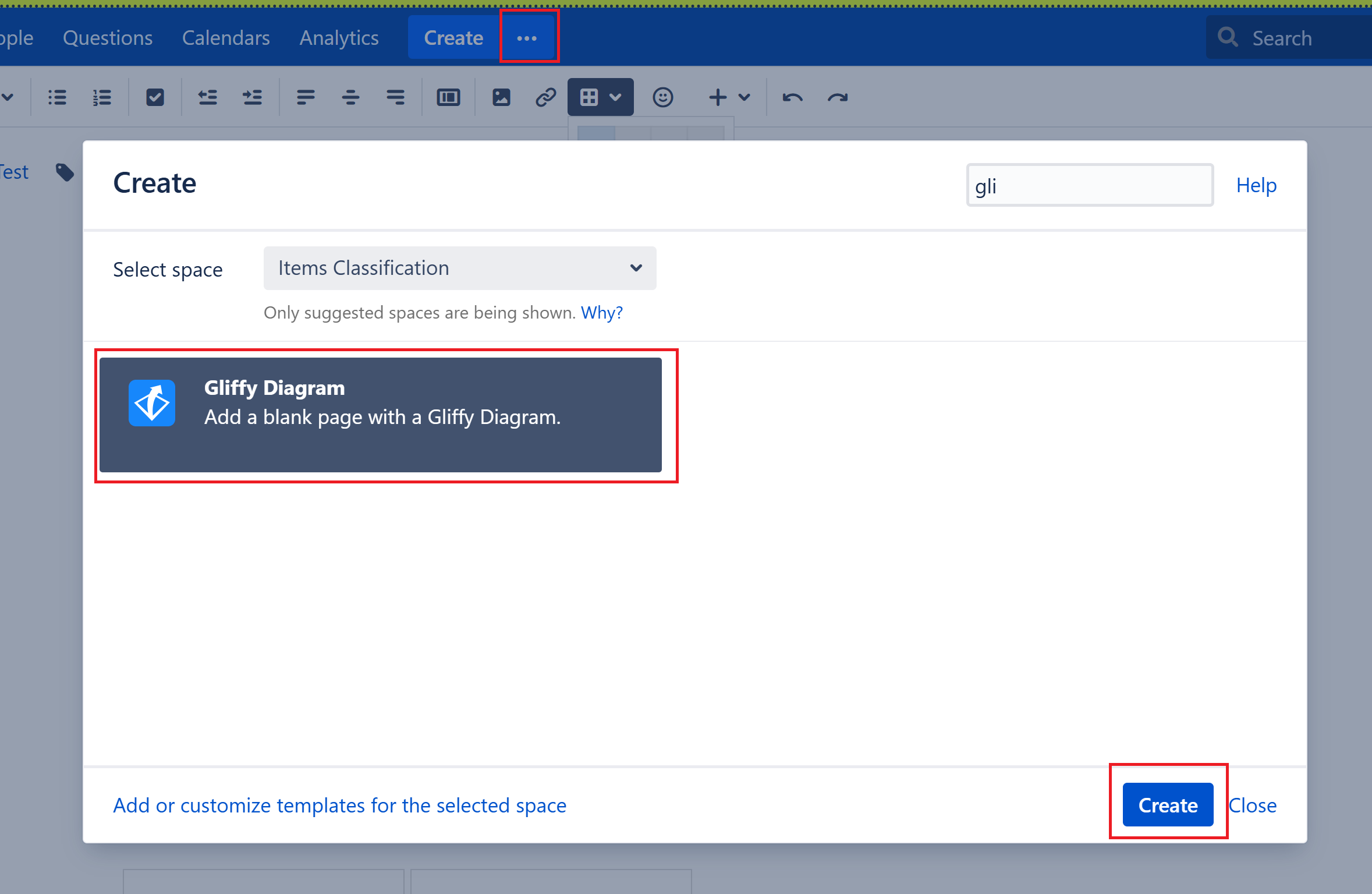Click the blue Create button in the dialog
The width and height of the screenshot is (1372, 894).
[x=1168, y=805]
